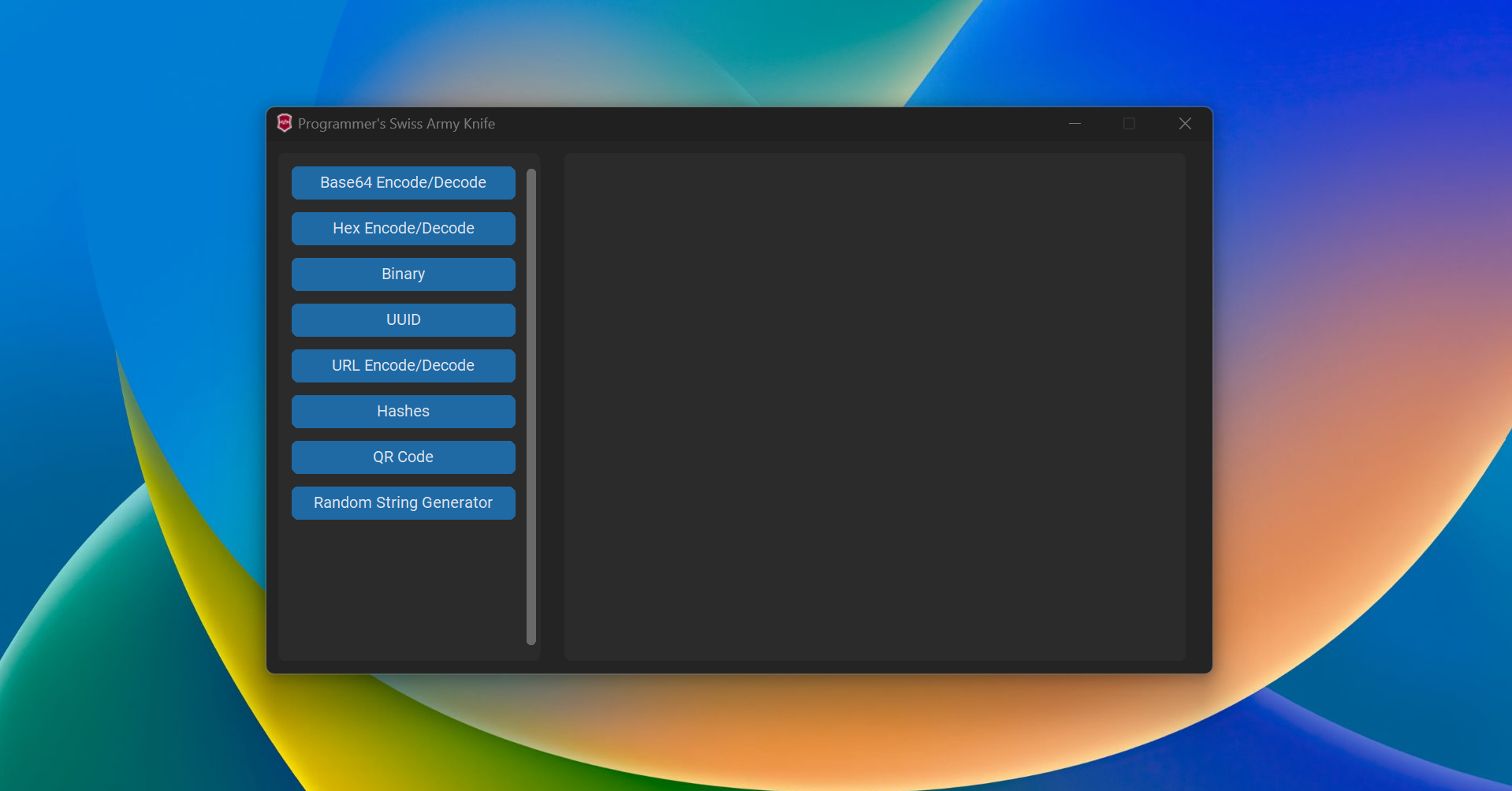Launch the QR Code tool

(x=403, y=457)
